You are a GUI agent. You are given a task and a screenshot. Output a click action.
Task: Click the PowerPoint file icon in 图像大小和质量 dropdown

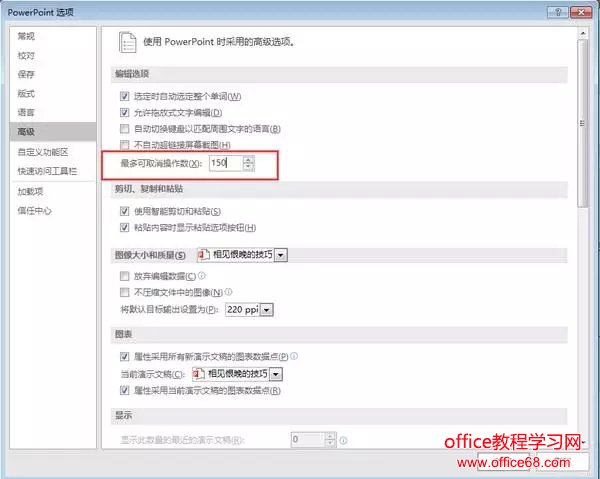click(x=203, y=255)
